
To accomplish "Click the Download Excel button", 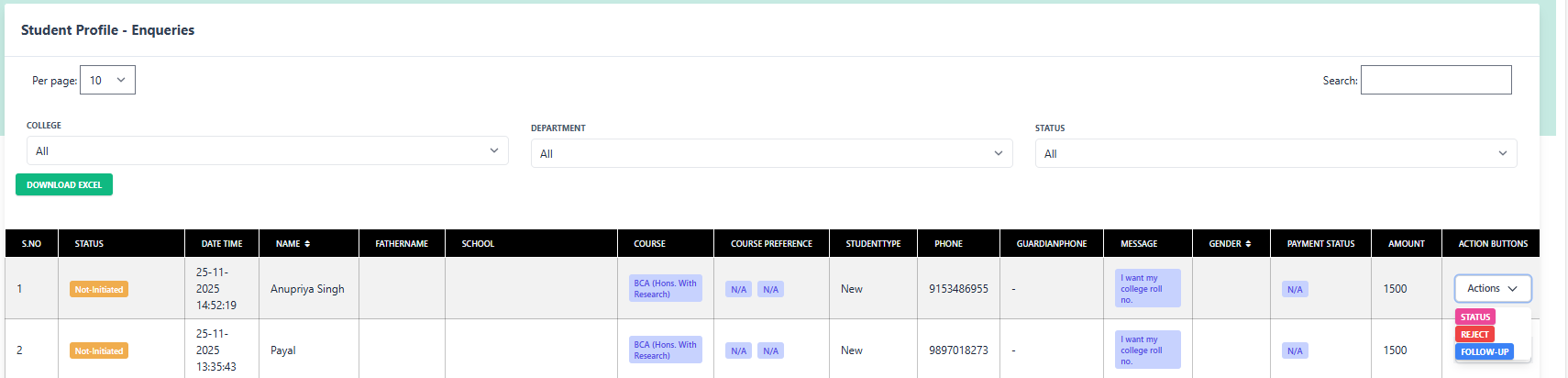I will click(x=64, y=184).
